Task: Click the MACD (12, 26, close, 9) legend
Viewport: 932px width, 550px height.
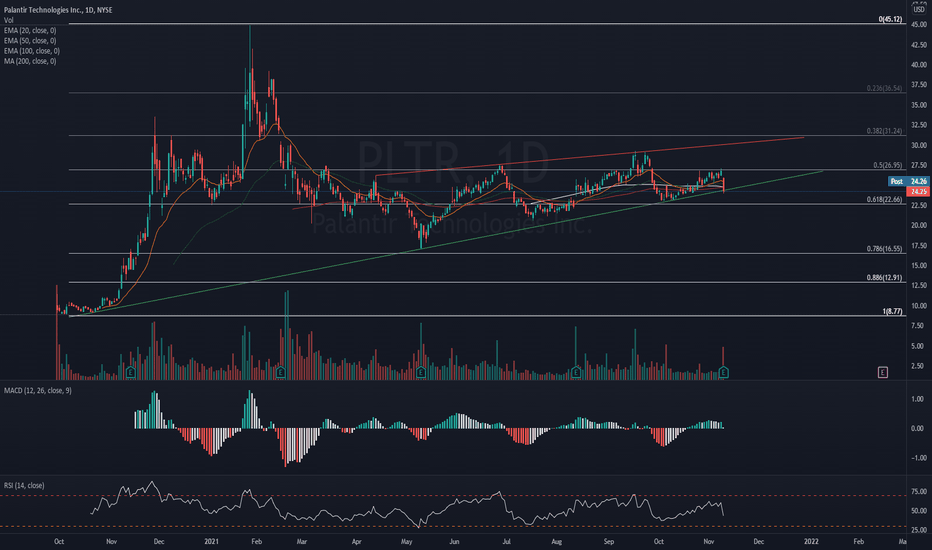Action: click(37, 391)
